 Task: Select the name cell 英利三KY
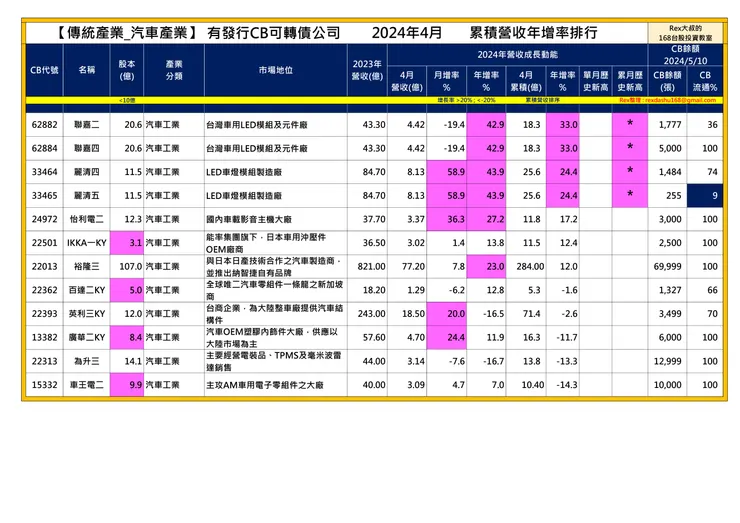tap(86, 313)
